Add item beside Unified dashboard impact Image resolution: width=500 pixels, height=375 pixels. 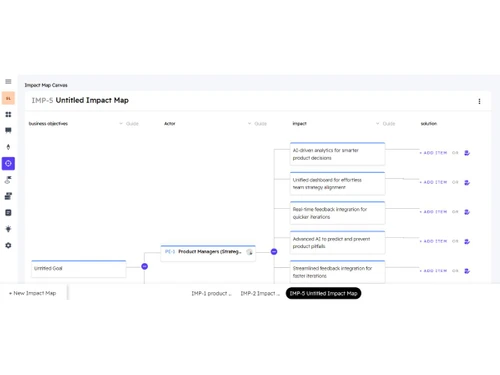[x=433, y=182]
